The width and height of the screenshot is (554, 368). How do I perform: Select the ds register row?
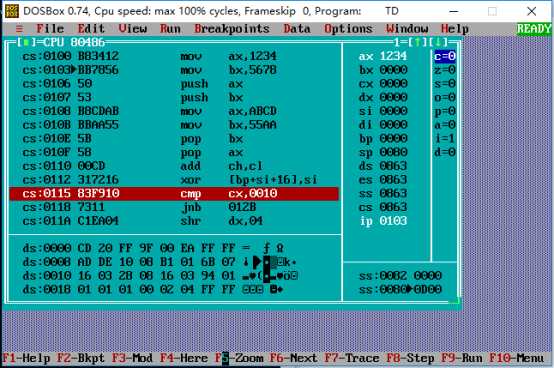pyautogui.click(x=383, y=166)
